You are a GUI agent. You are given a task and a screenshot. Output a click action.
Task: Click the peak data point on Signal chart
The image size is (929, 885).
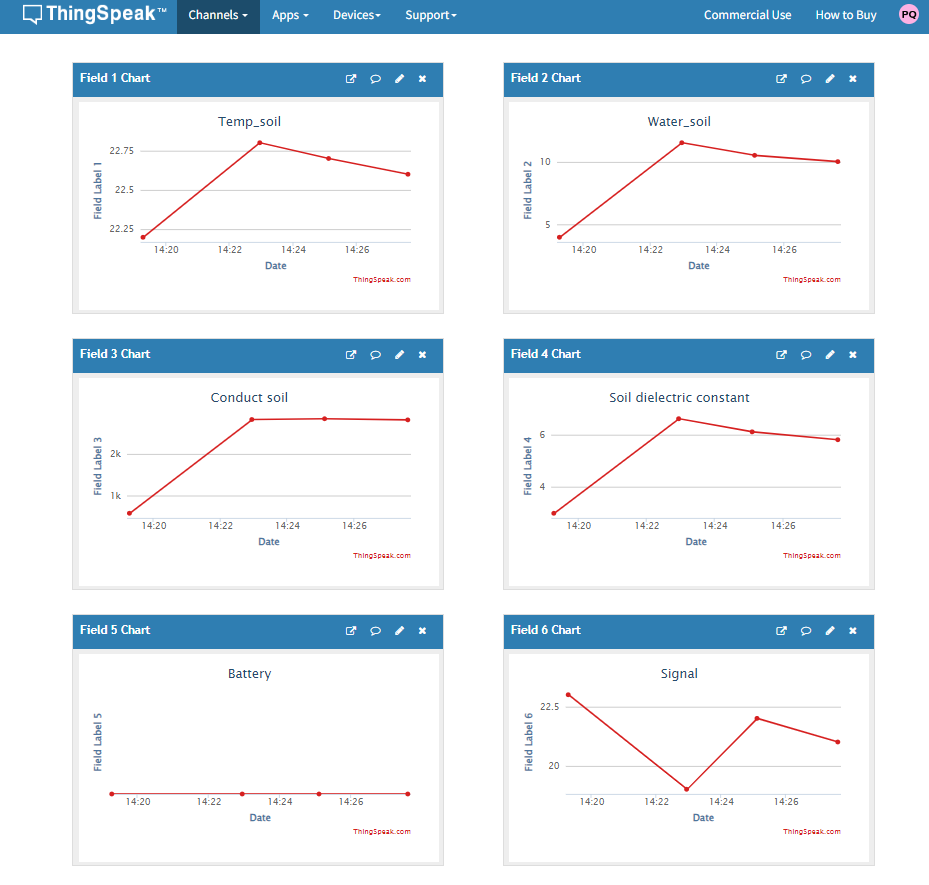(x=568, y=695)
